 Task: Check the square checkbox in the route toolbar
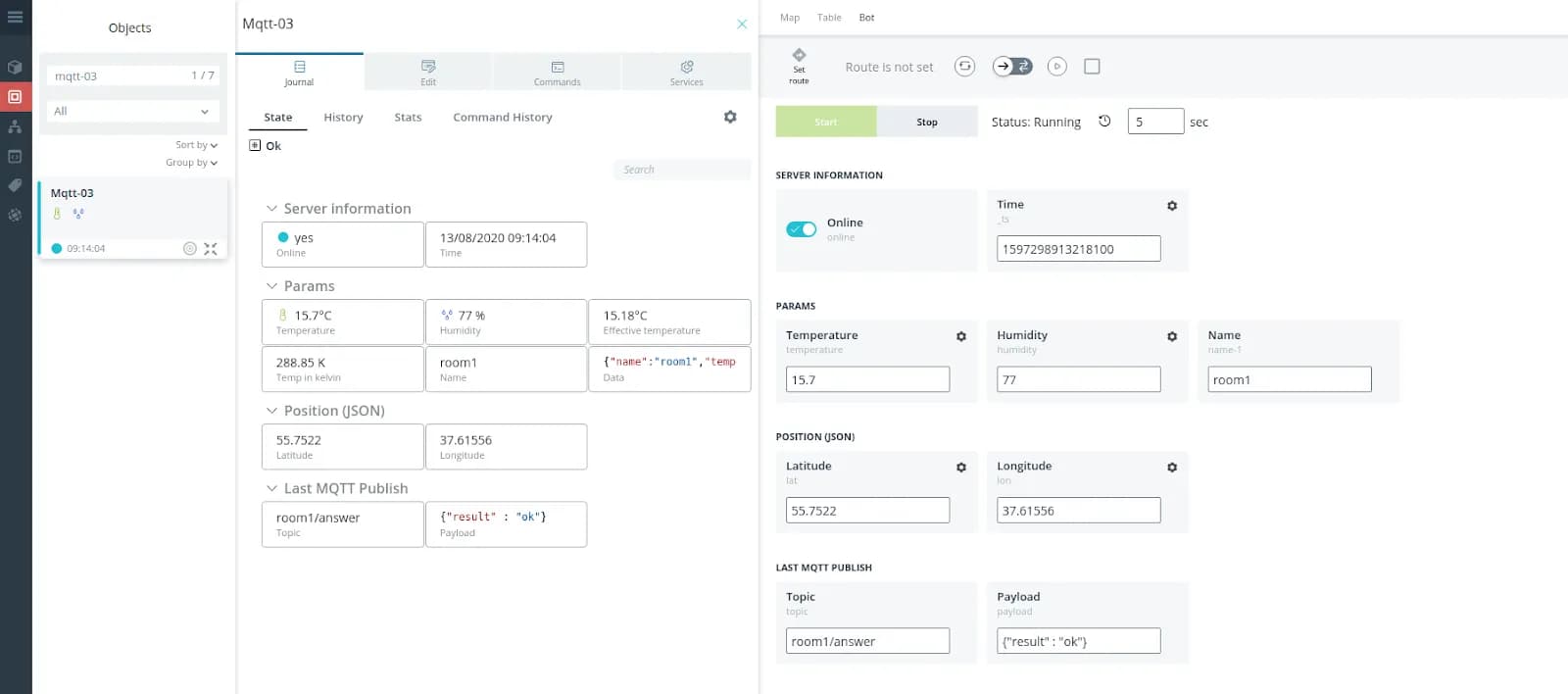[1092, 67]
